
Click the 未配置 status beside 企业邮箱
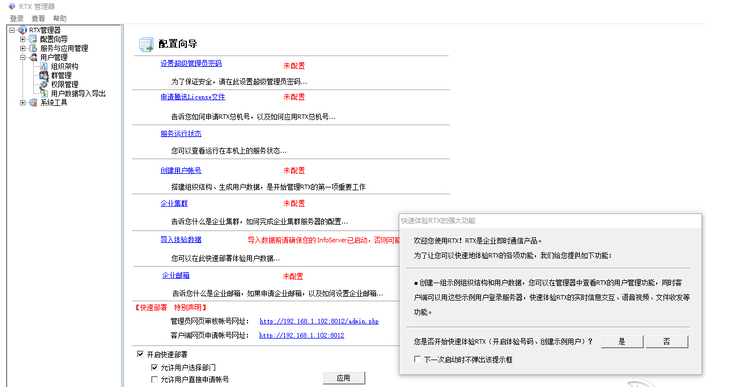[x=293, y=276]
